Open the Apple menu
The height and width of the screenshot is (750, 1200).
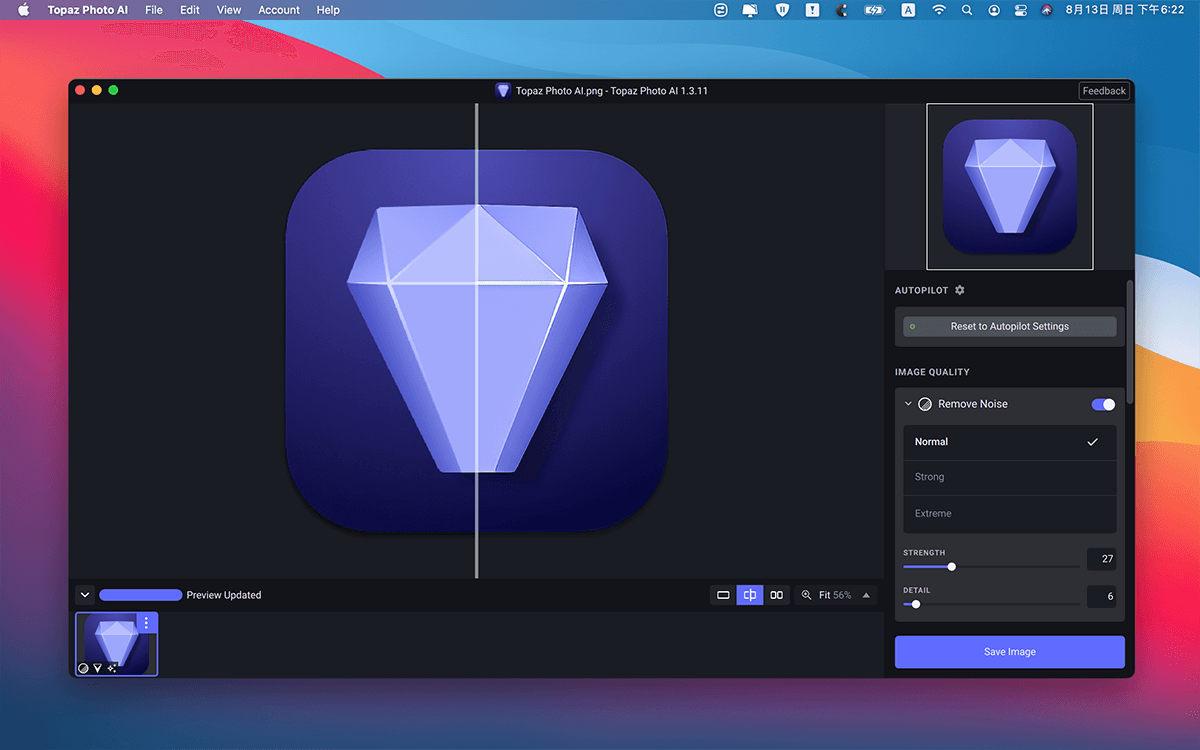pos(24,10)
